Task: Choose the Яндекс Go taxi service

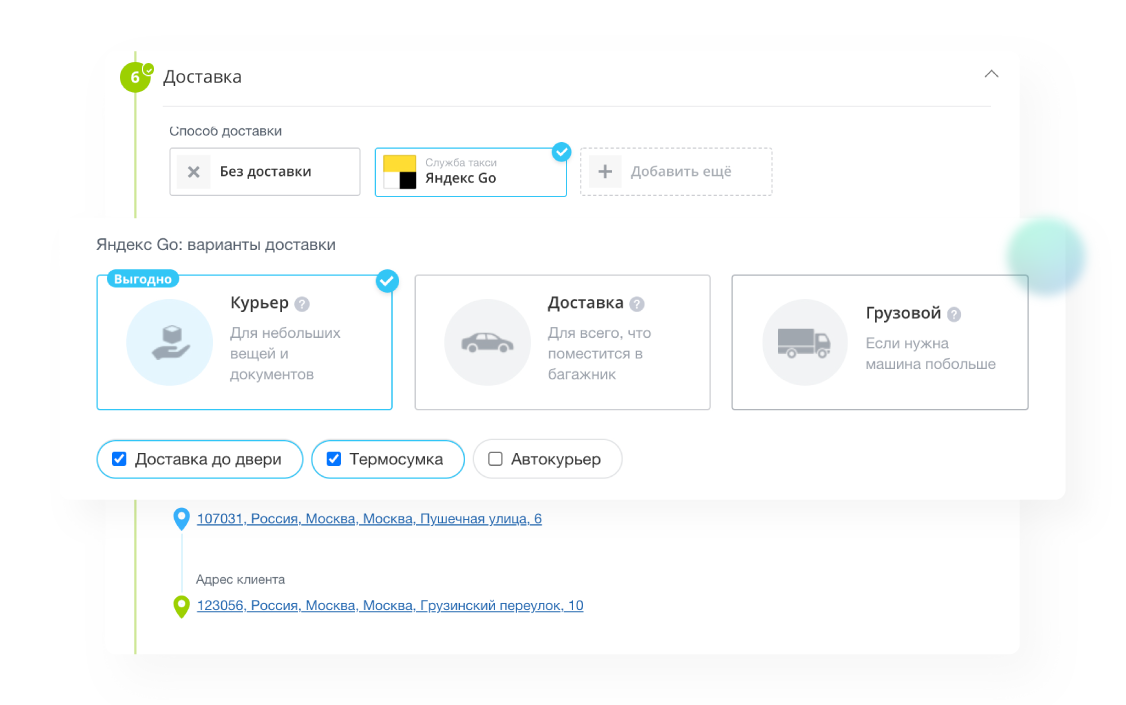Action: pyautogui.click(x=470, y=172)
